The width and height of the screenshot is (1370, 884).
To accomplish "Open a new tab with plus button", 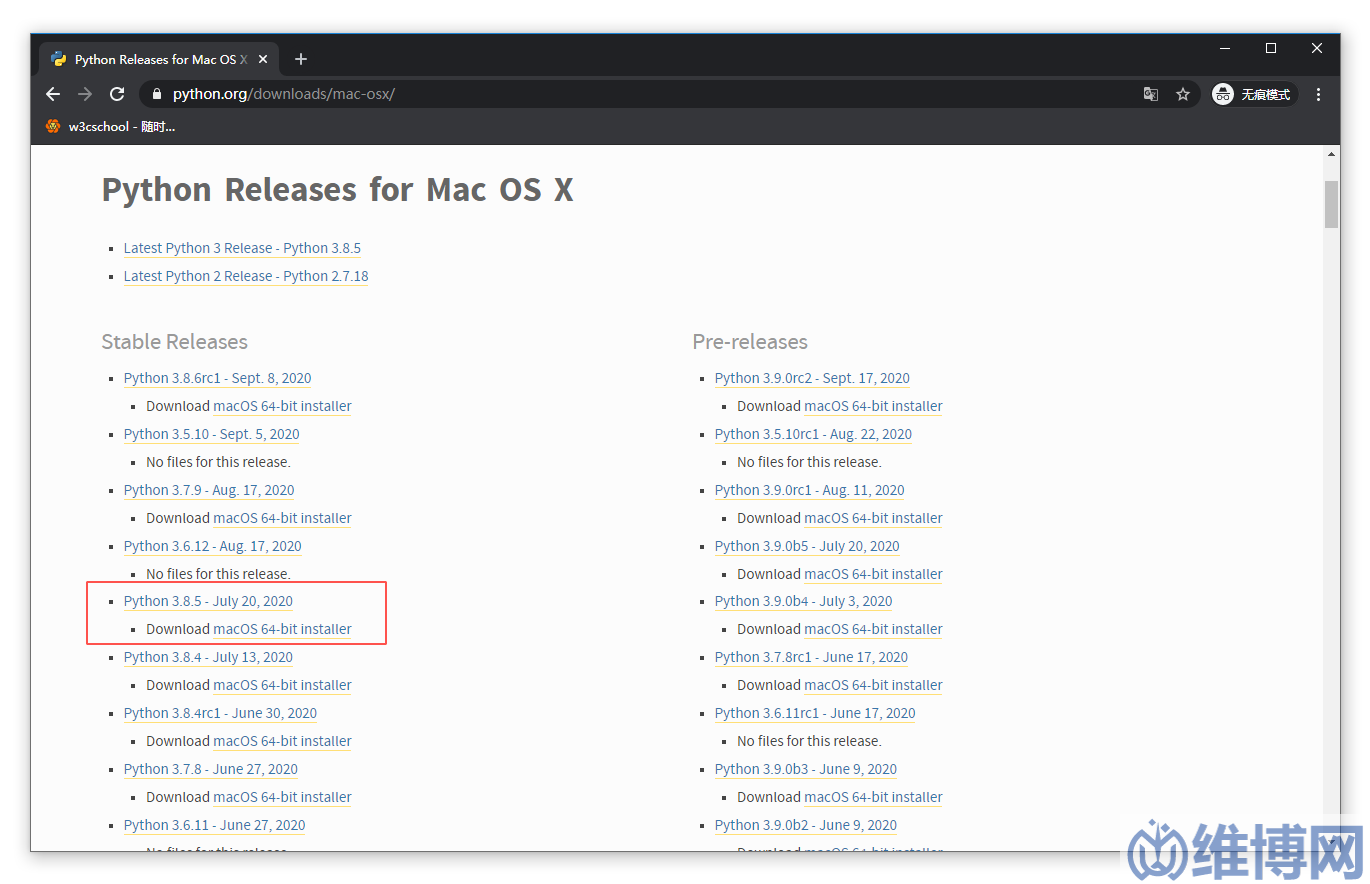I will [301, 59].
